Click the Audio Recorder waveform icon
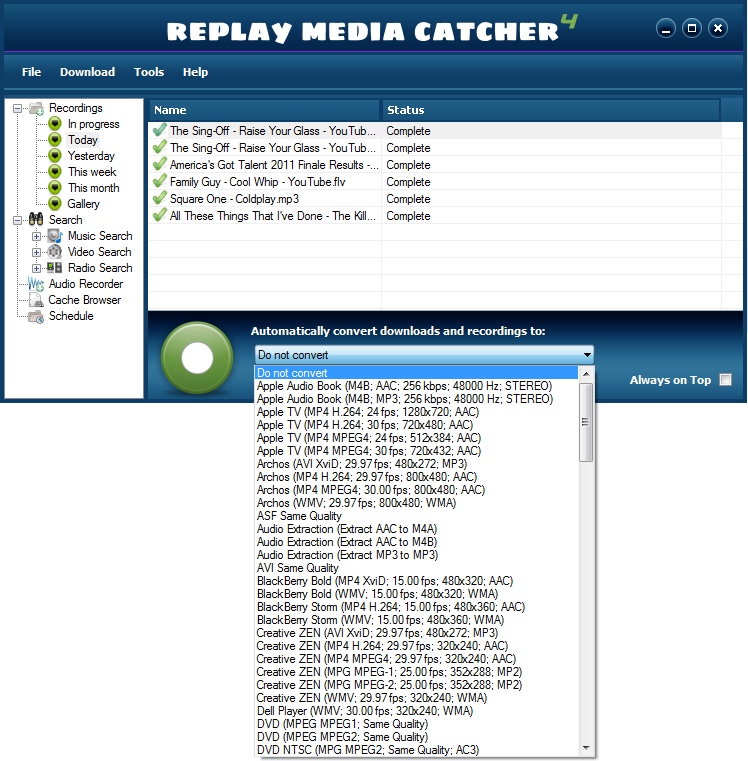748x761 pixels. [x=36, y=284]
